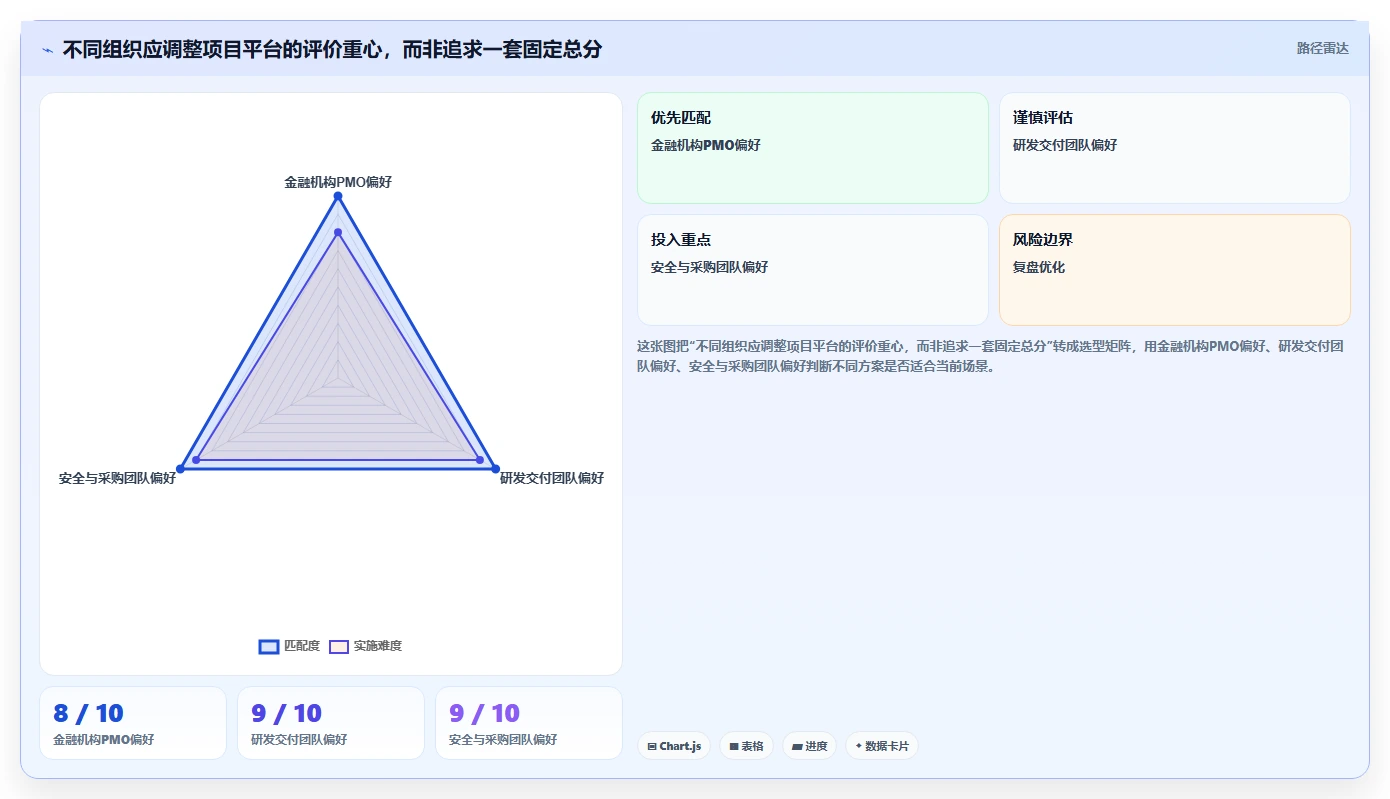
Task: Click the 进度 tag chip
Action: pos(809,746)
